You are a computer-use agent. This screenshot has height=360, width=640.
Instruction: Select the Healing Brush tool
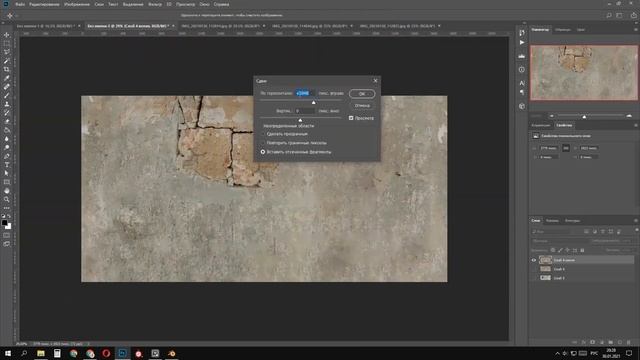point(7,87)
